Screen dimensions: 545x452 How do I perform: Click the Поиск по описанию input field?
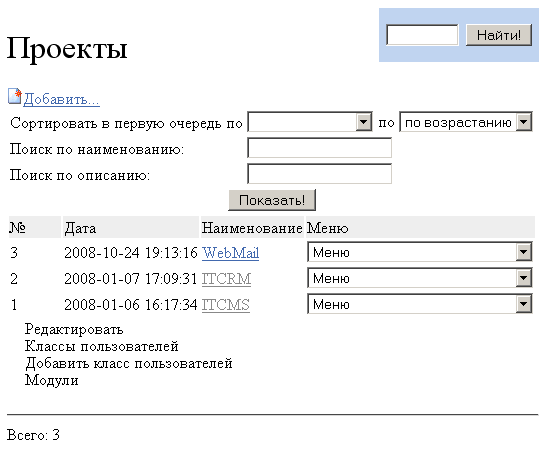(319, 174)
